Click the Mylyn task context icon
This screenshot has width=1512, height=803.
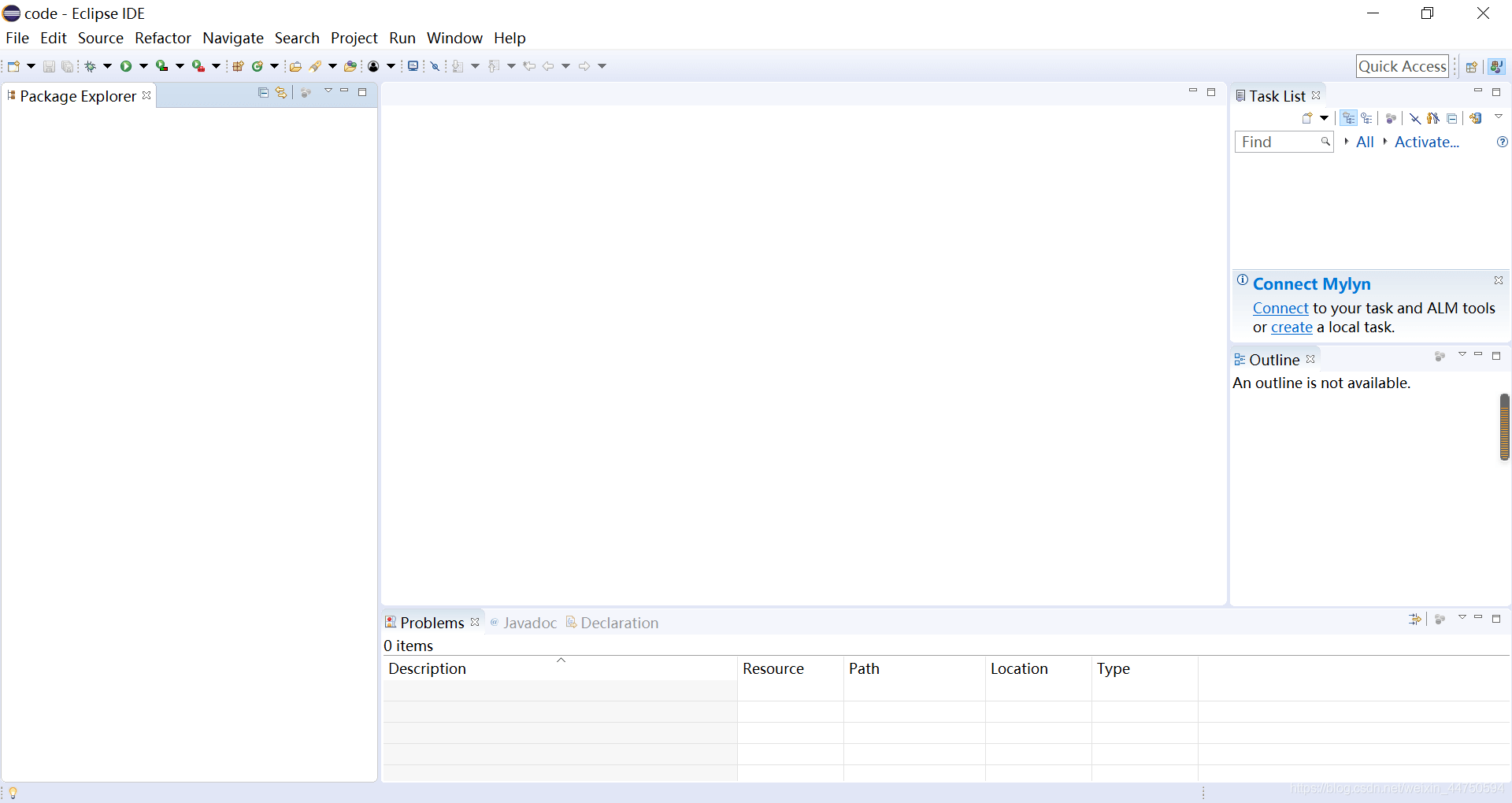tap(374, 66)
